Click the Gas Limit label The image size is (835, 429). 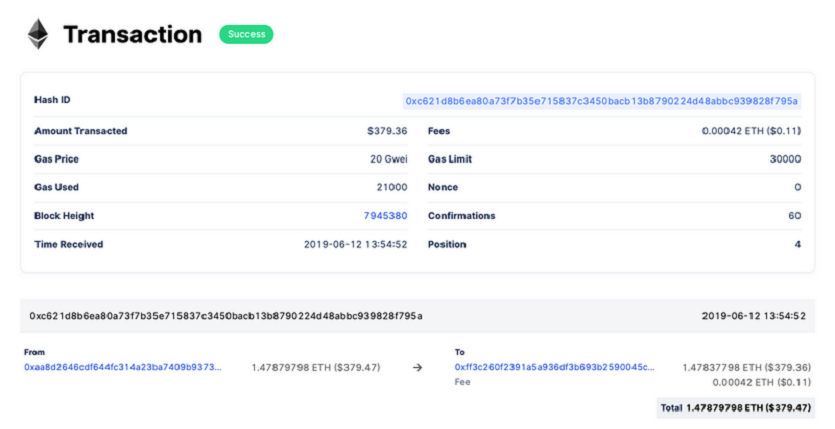pyautogui.click(x=449, y=159)
